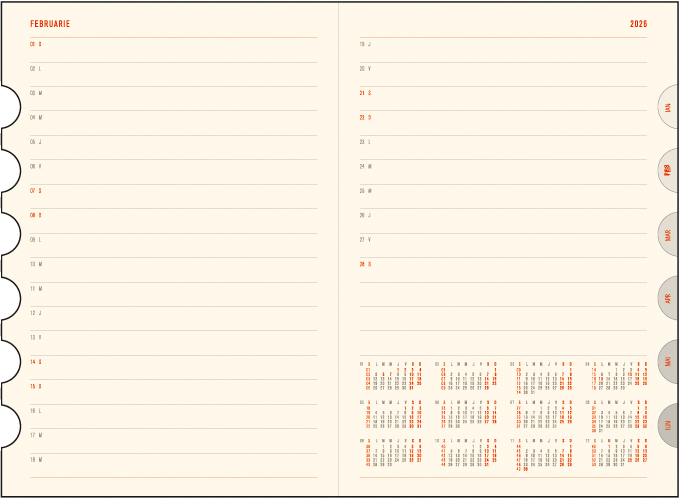Select the 01 Sunday date row
680x499 pixels.
36,44
